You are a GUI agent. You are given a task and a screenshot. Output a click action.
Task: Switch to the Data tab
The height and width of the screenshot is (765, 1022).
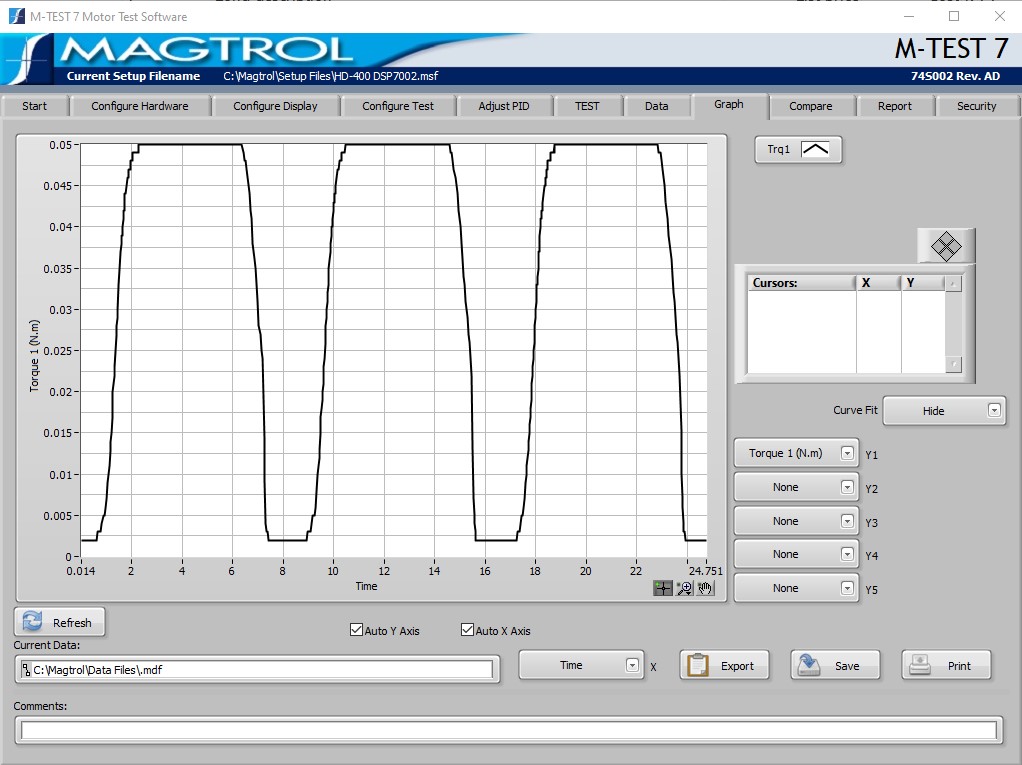tap(657, 105)
